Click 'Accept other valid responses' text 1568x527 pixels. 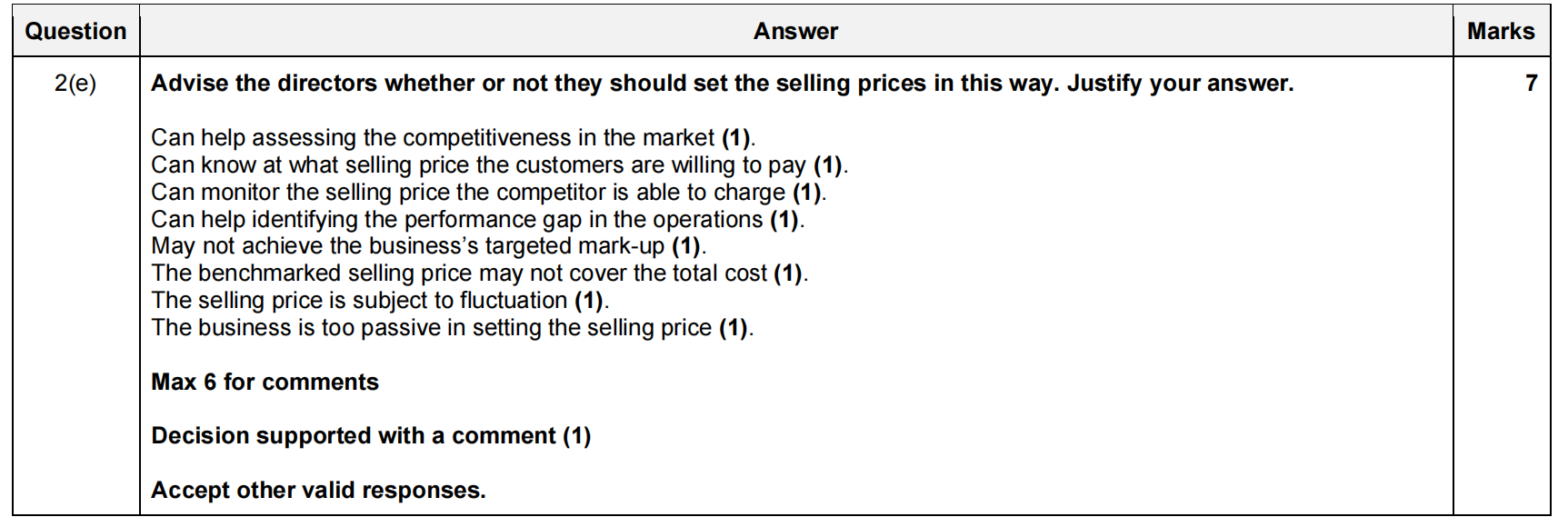click(318, 491)
